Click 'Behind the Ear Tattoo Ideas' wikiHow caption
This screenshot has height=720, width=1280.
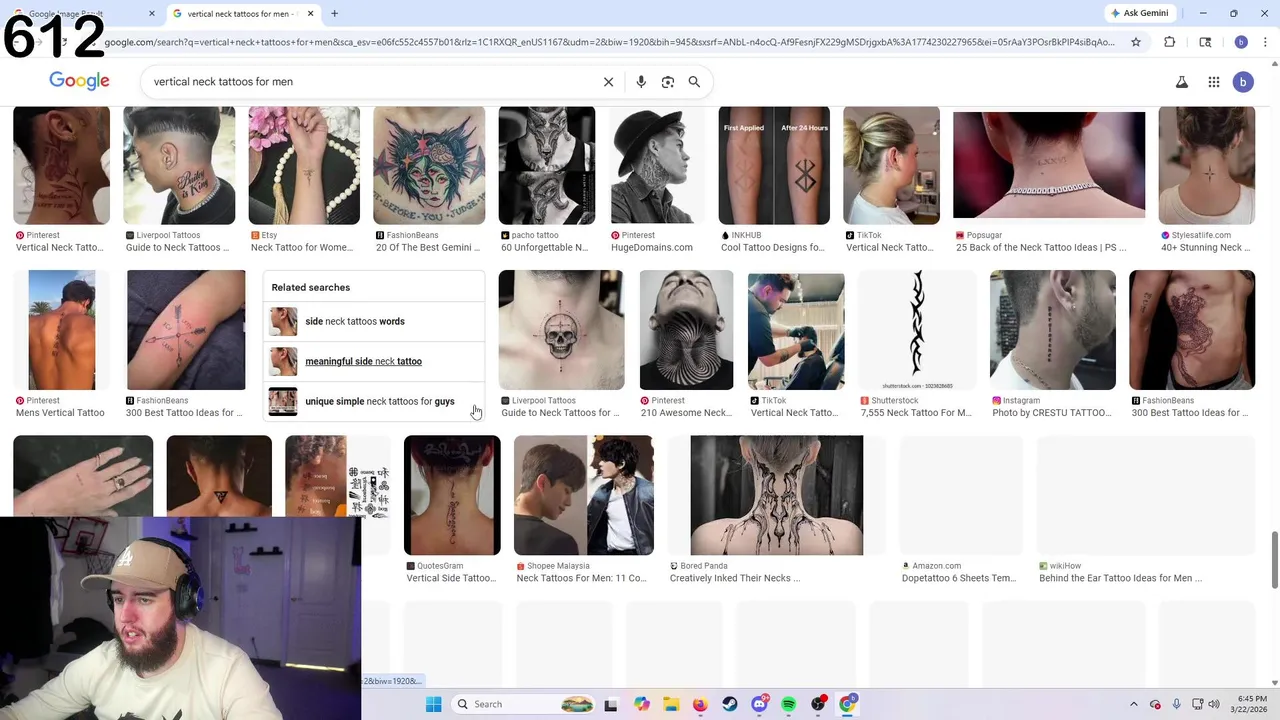click(1120, 578)
